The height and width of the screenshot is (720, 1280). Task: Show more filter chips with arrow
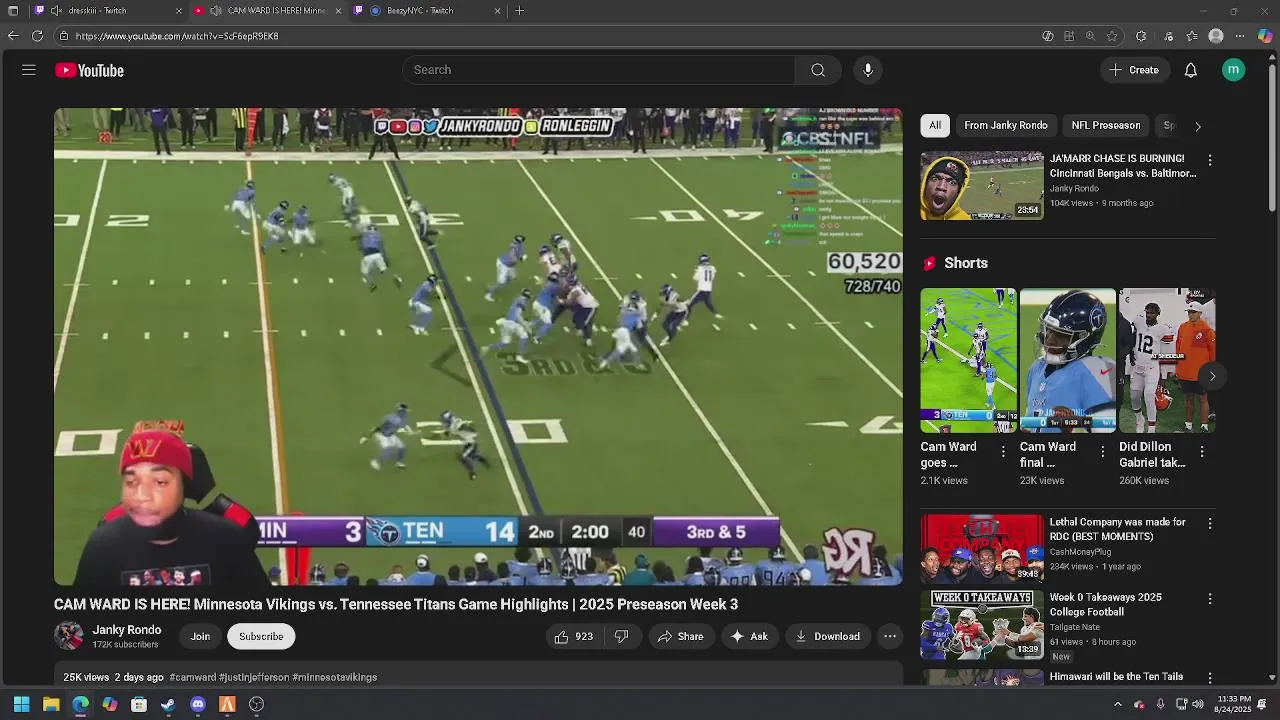1198,126
